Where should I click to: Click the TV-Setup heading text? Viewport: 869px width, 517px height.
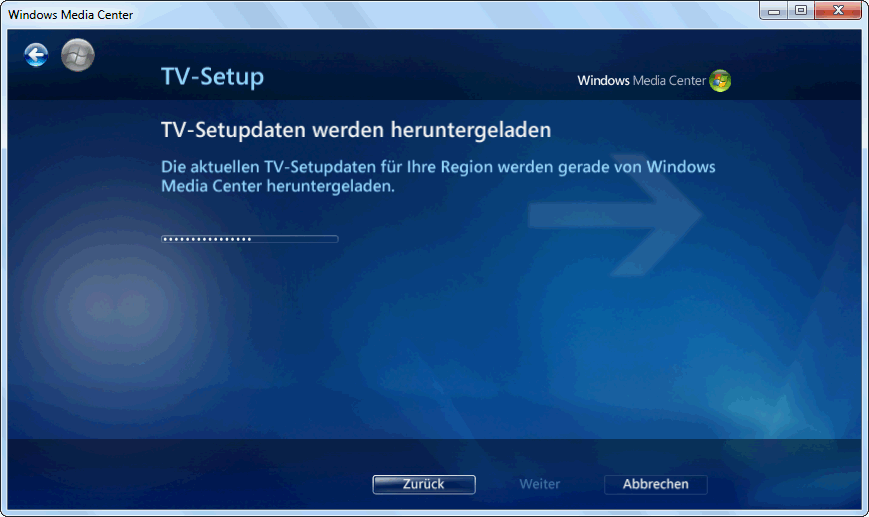click(212, 77)
